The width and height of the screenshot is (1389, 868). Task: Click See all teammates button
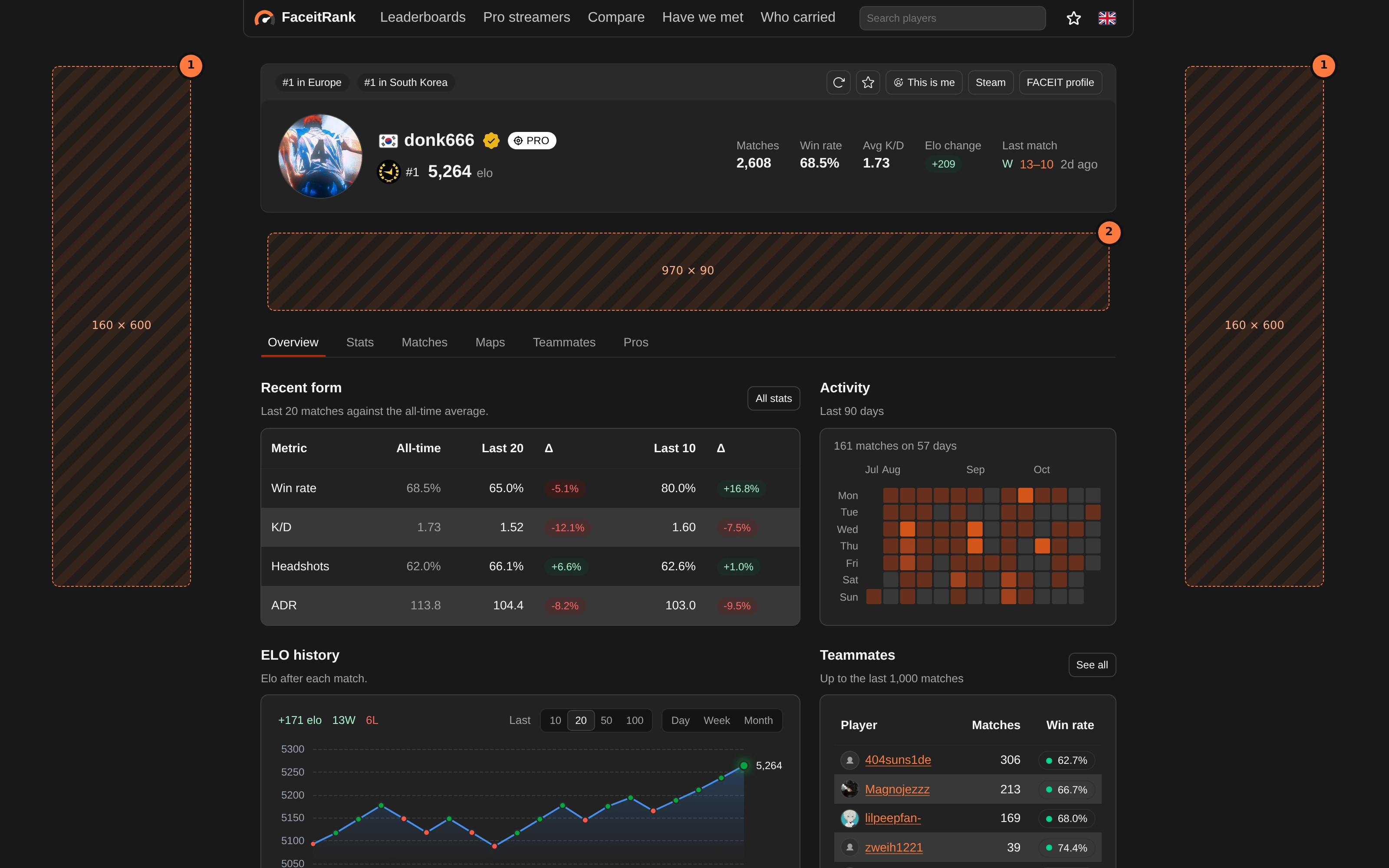click(1092, 665)
